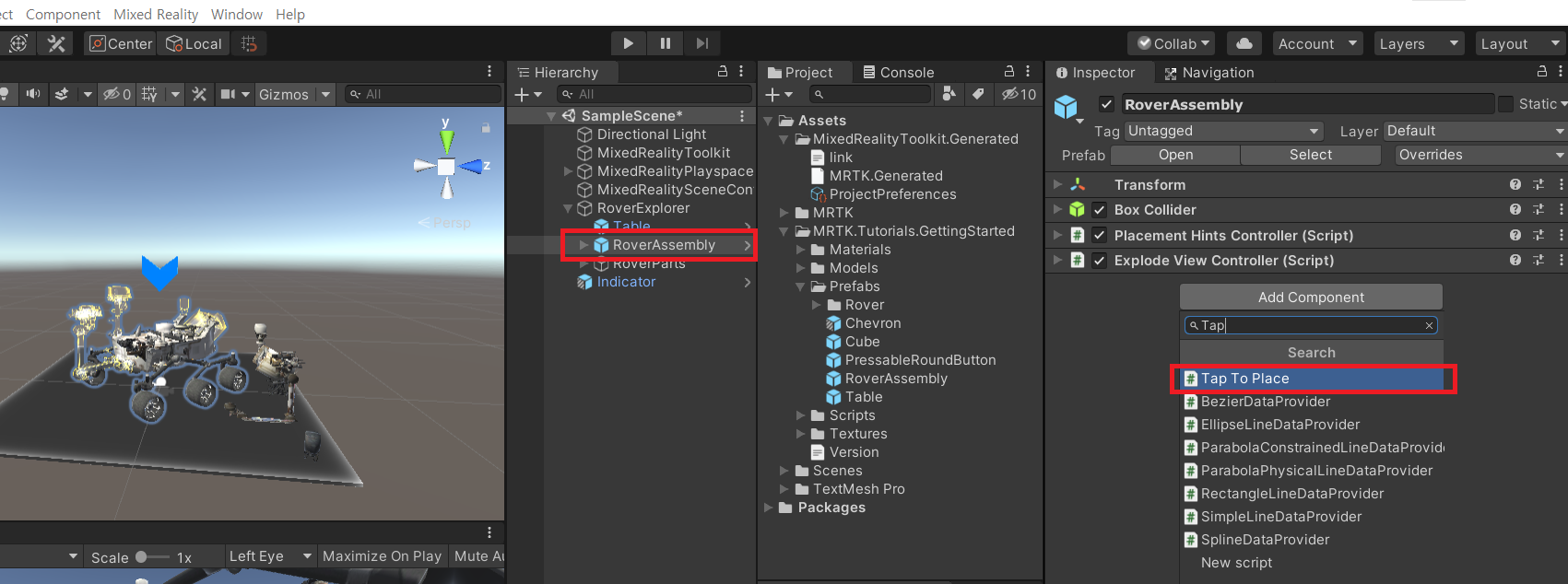Expand the Packages folder
The width and height of the screenshot is (1568, 584).
(769, 508)
